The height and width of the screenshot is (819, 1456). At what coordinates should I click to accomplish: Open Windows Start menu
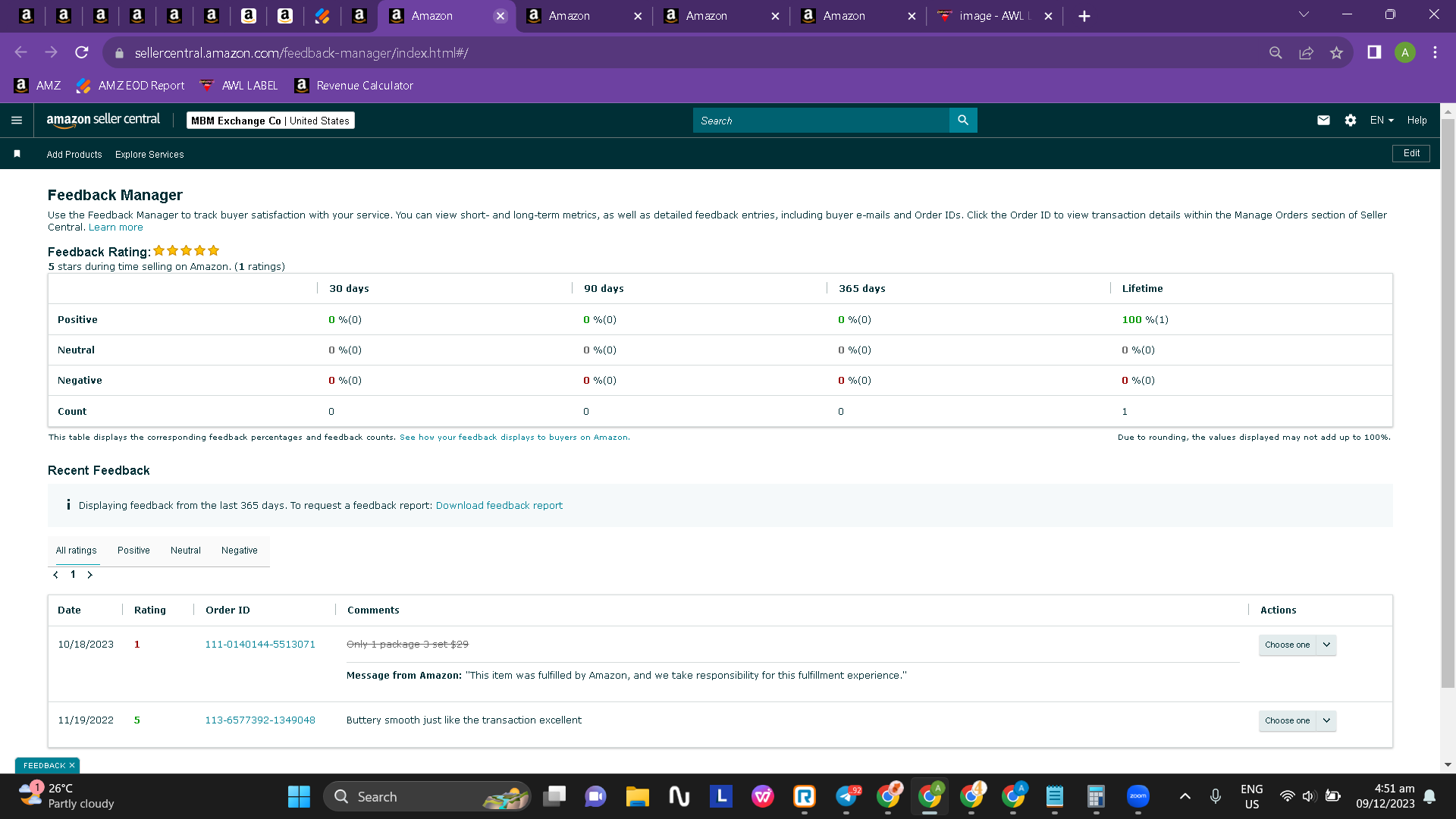[299, 796]
